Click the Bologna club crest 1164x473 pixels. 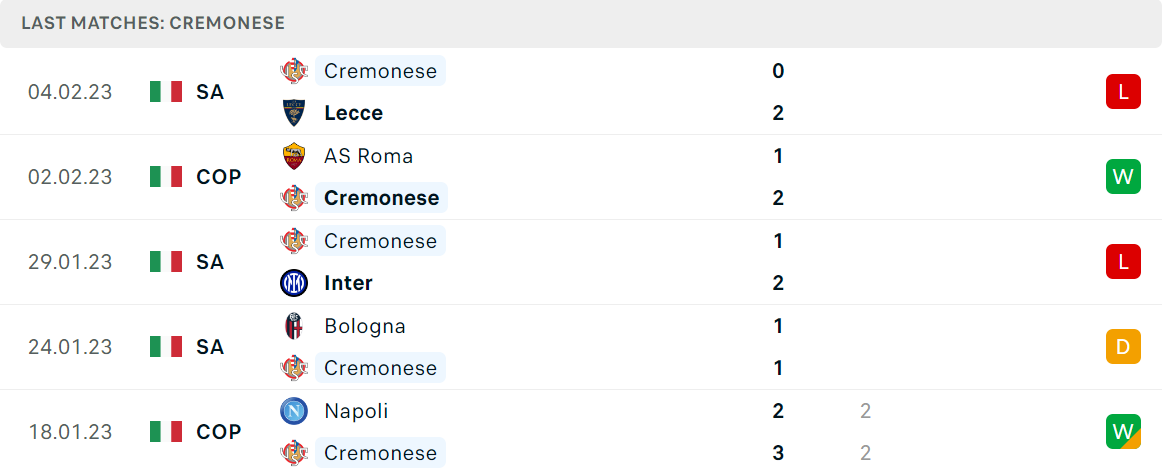[294, 326]
